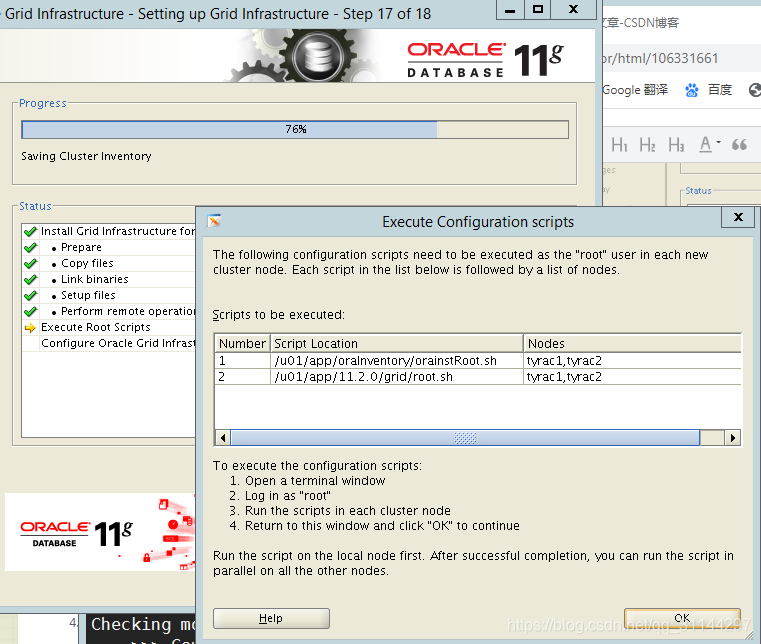Select the orainstRoot.sh script row

coord(478,361)
